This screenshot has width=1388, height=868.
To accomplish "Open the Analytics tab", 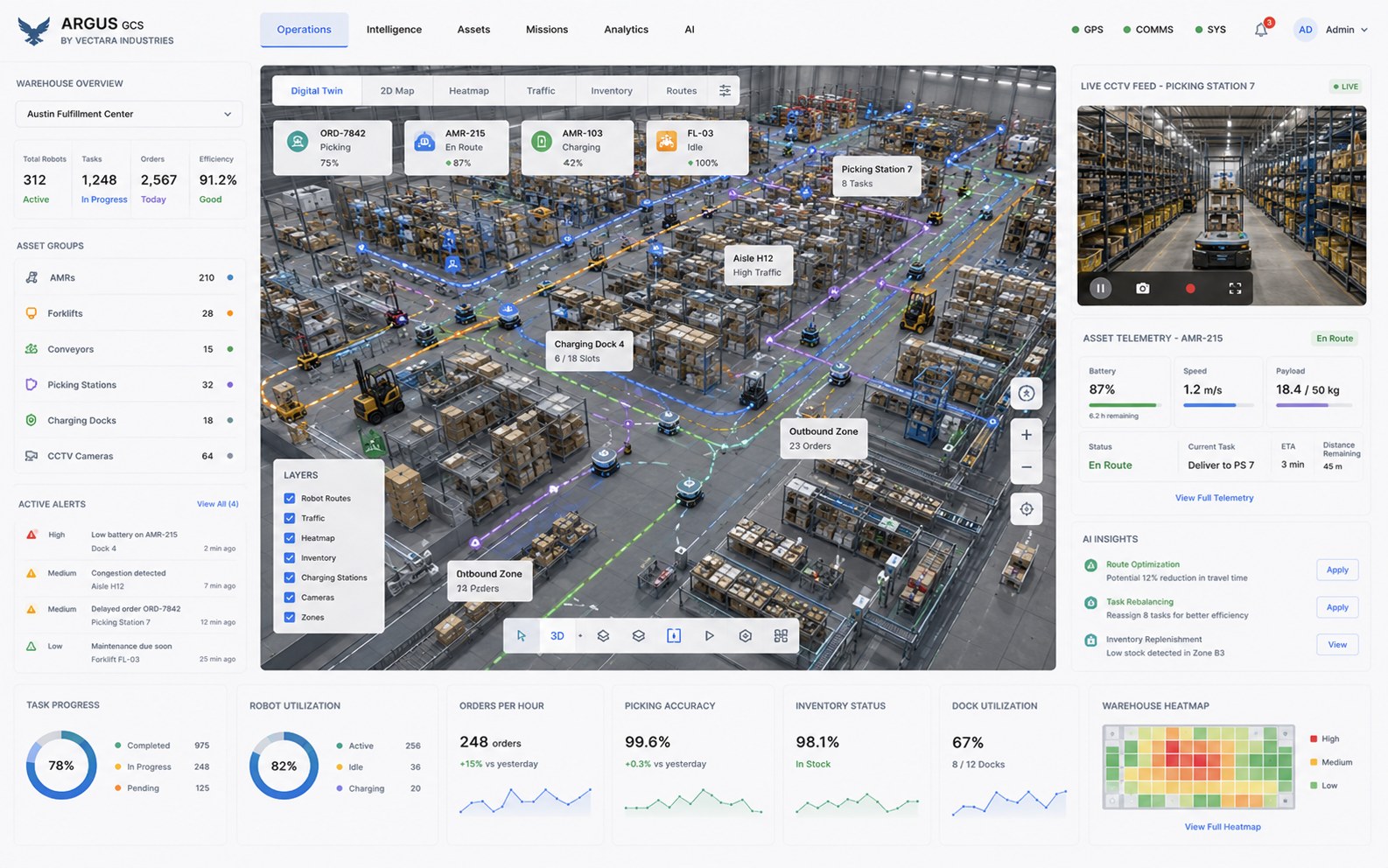I will (626, 30).
